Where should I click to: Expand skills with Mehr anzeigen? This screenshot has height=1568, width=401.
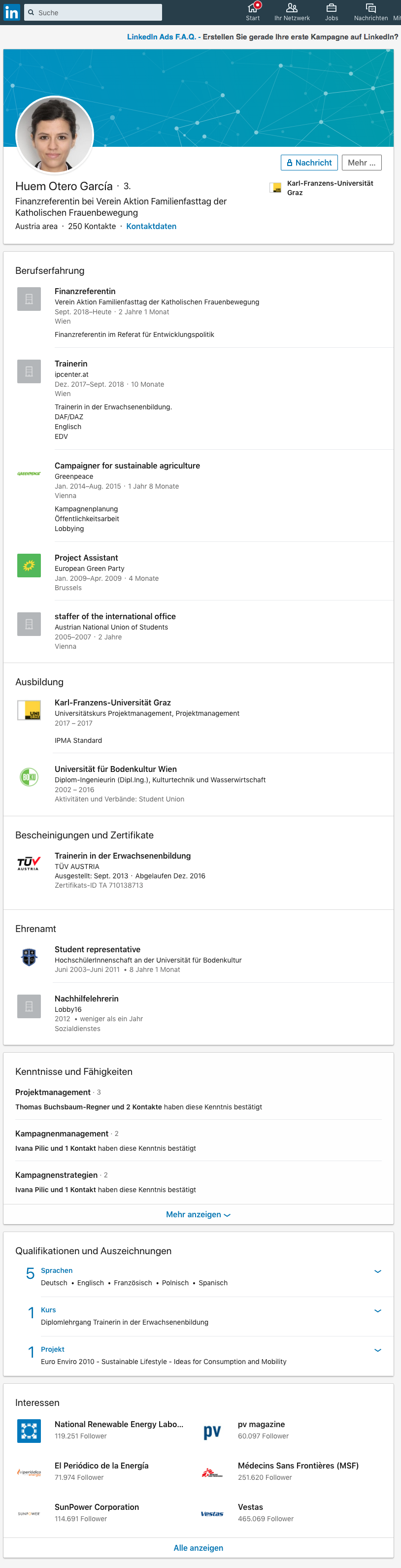(x=199, y=1214)
